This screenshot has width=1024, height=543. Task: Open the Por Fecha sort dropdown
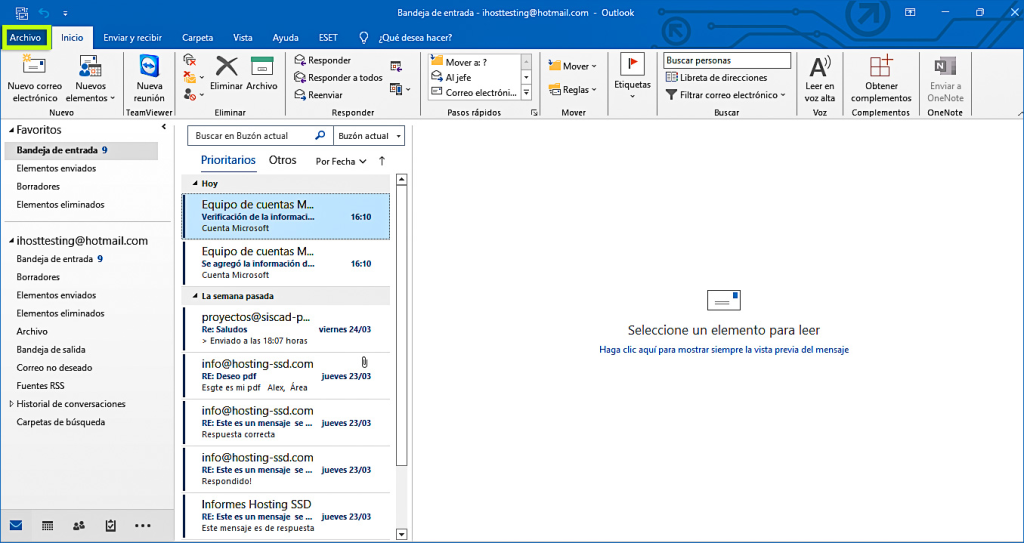click(341, 161)
